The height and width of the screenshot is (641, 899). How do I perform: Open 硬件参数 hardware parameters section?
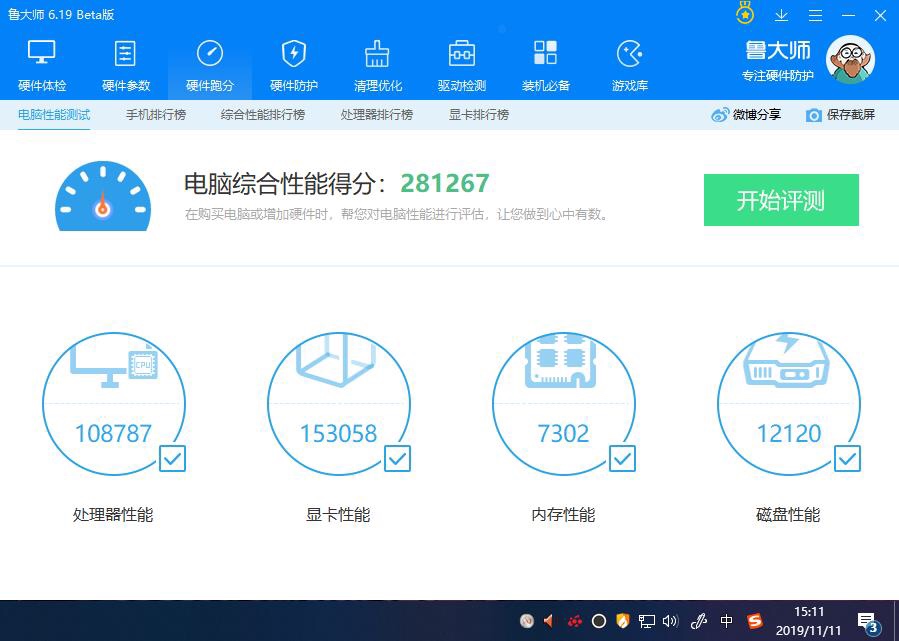[x=126, y=64]
